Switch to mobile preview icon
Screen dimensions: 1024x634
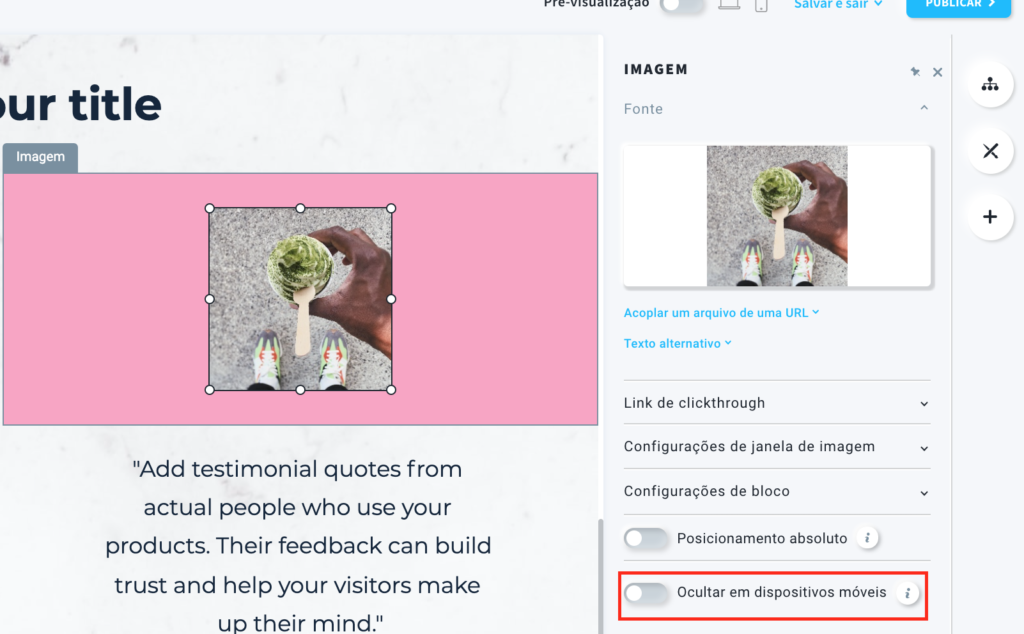(761, 6)
